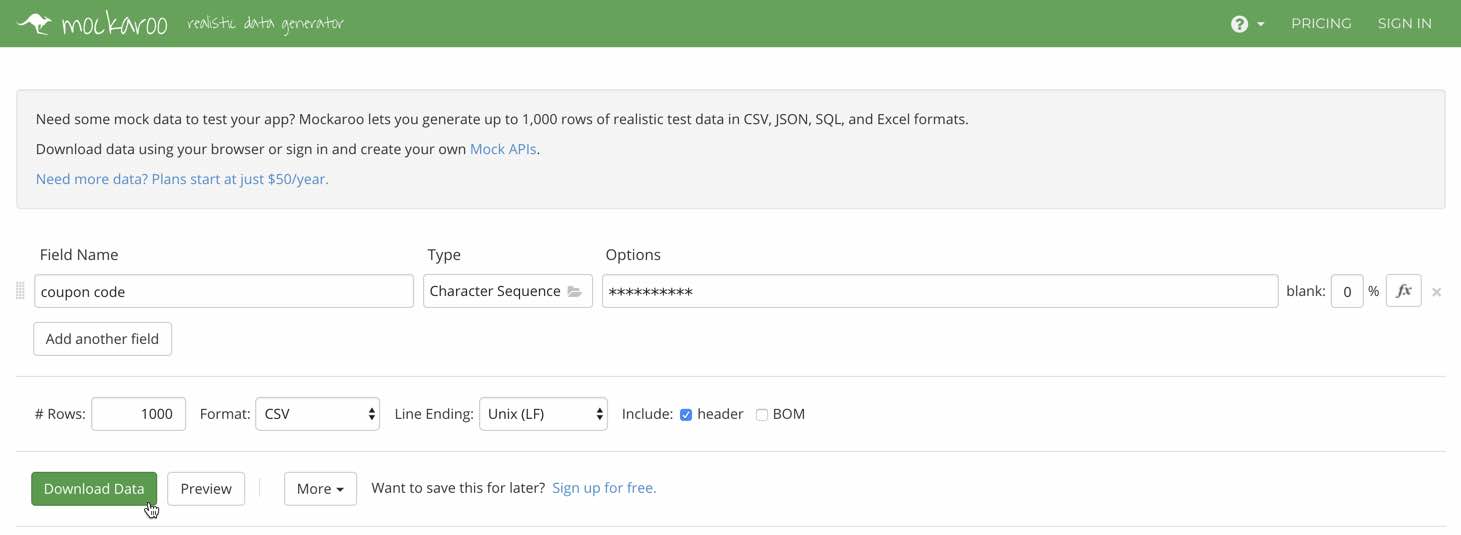The image size is (1461, 535).
Task: Click Sign In in the top bar
Action: (1404, 23)
